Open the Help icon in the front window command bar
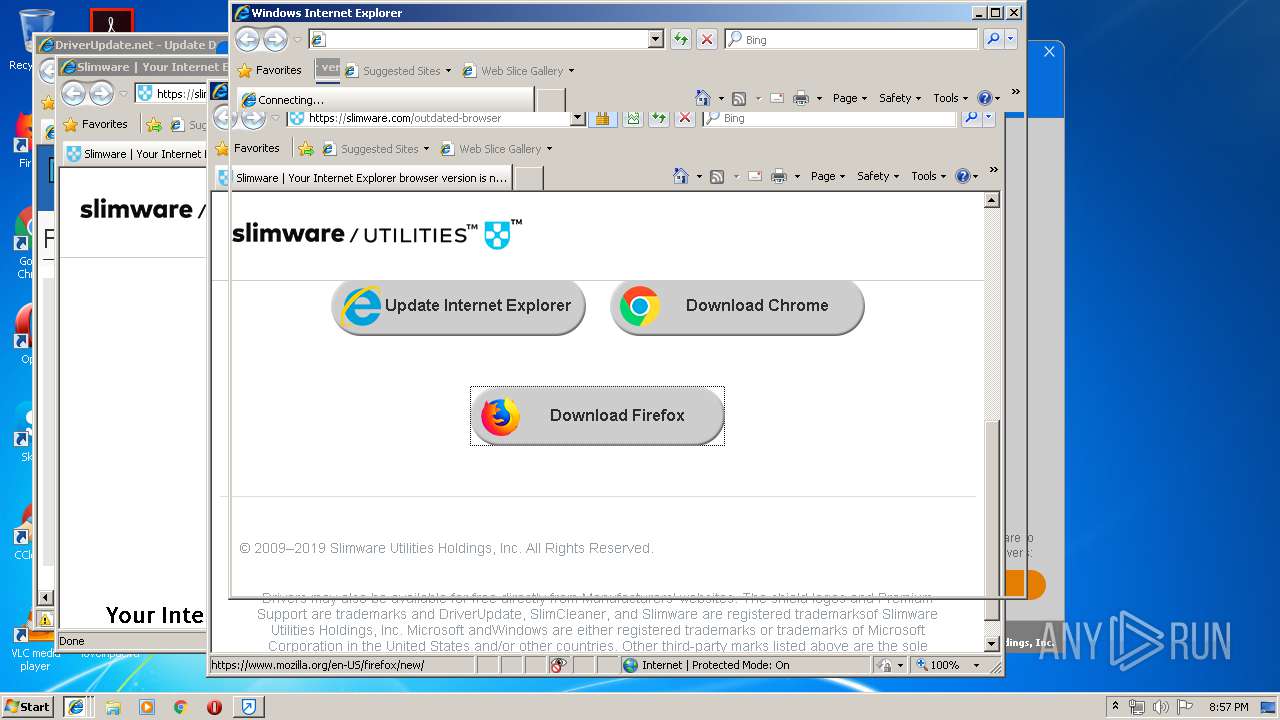This screenshot has width=1280, height=720. click(984, 98)
